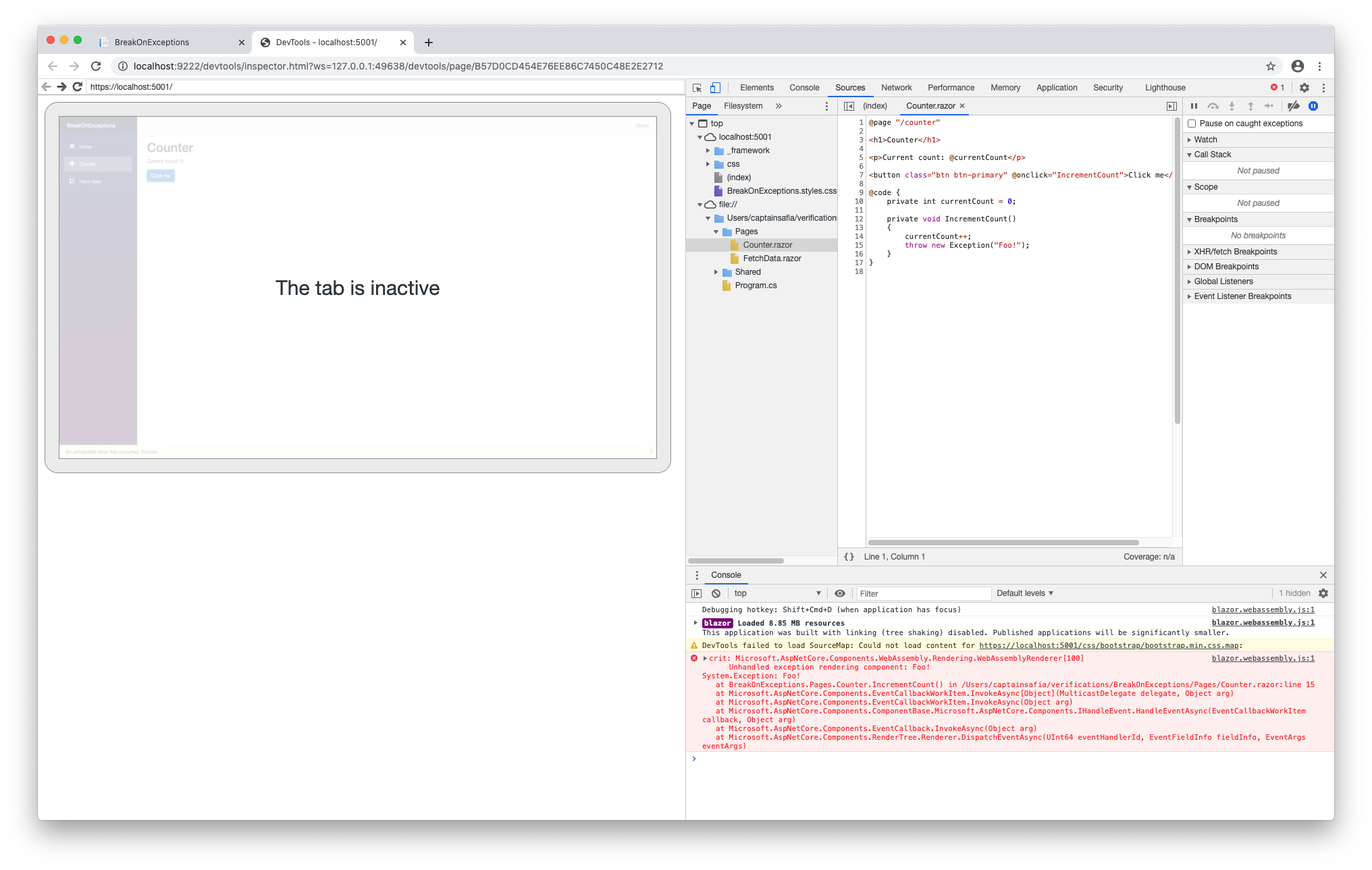This screenshot has height=870, width=1372.
Task: Click the eye icon to create live expression
Action: [x=839, y=593]
